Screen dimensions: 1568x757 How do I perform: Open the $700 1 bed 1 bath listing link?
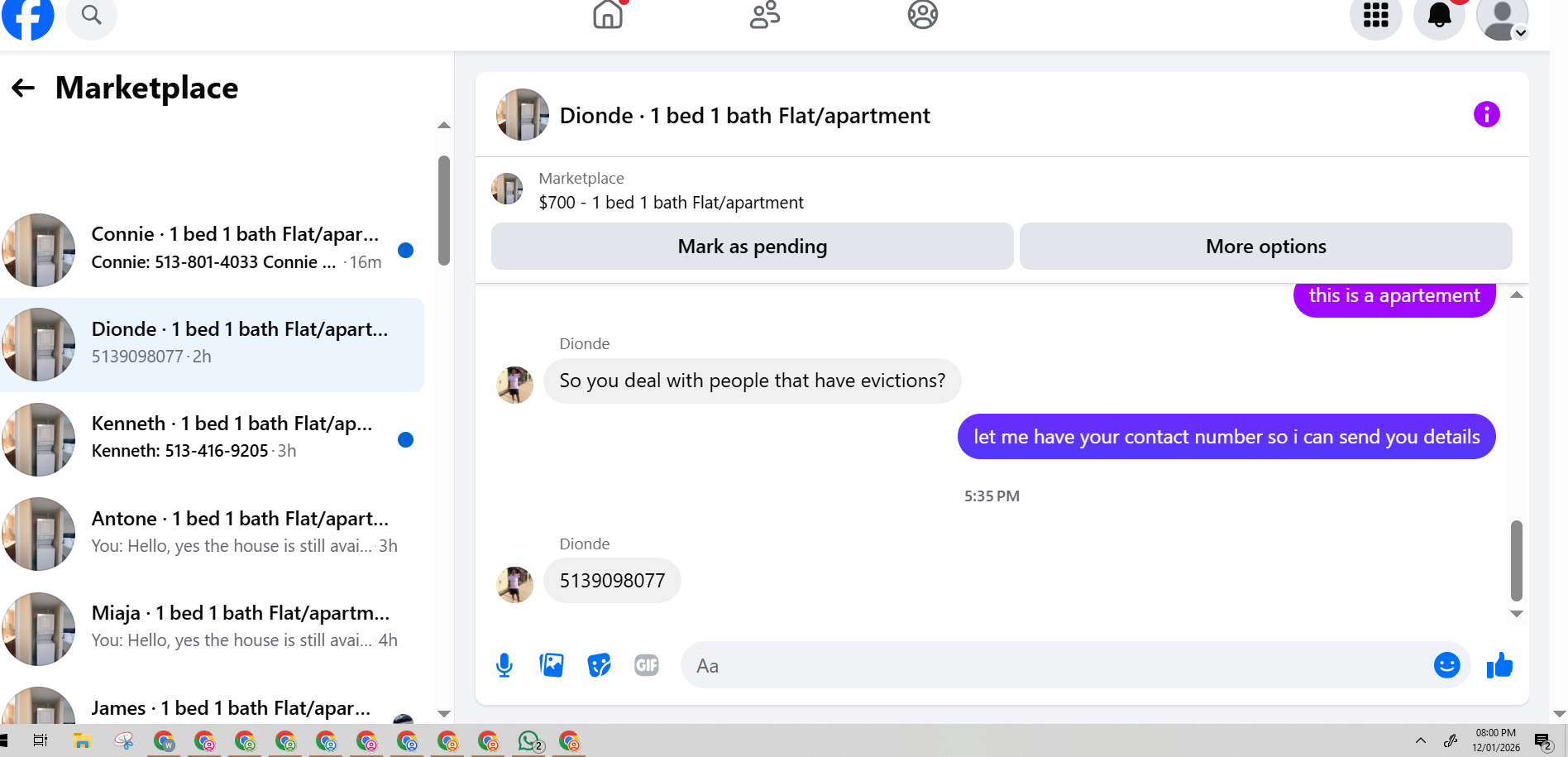[x=671, y=203]
